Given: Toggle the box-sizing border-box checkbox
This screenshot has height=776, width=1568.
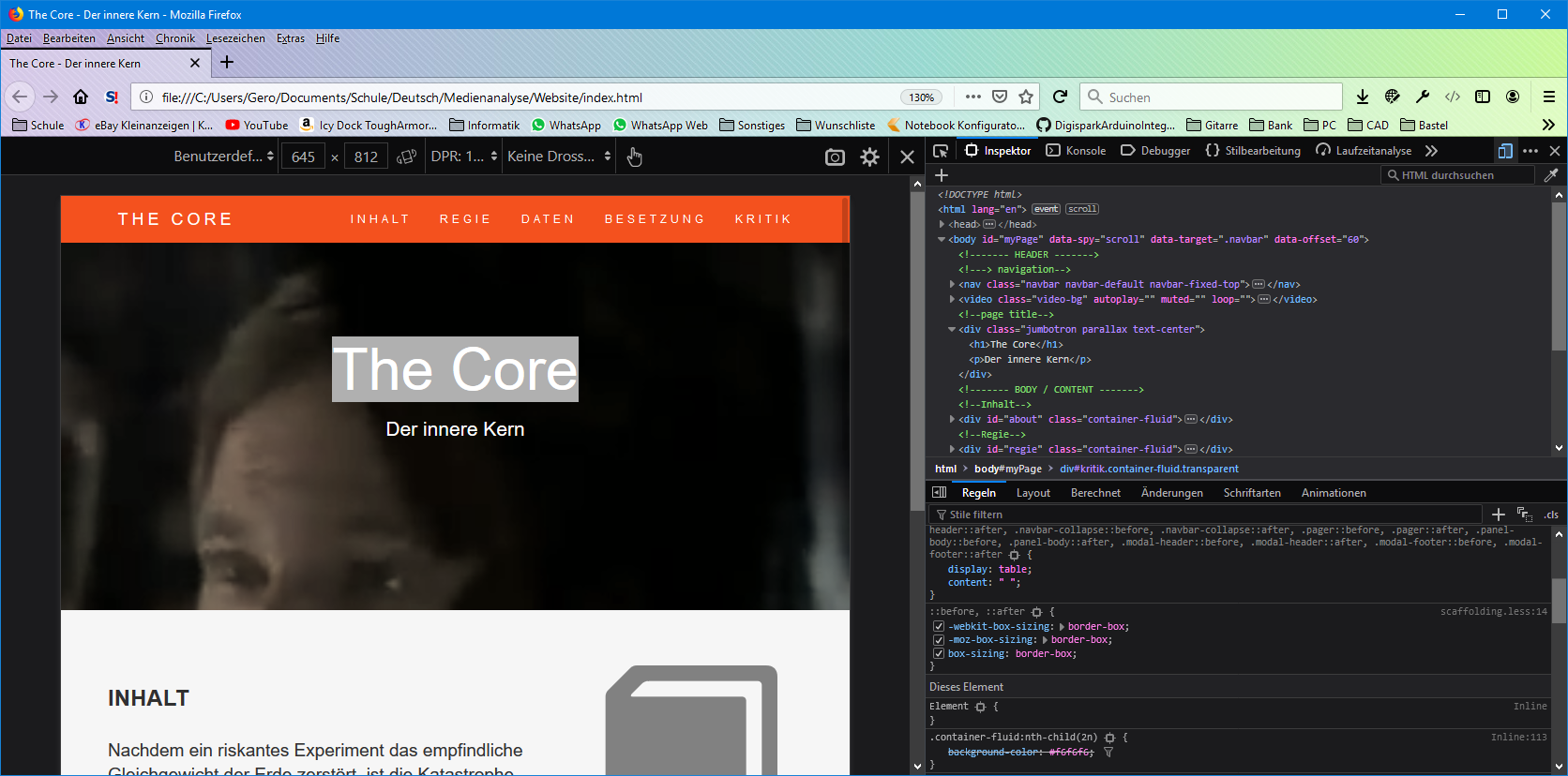Looking at the screenshot, I should click(938, 654).
